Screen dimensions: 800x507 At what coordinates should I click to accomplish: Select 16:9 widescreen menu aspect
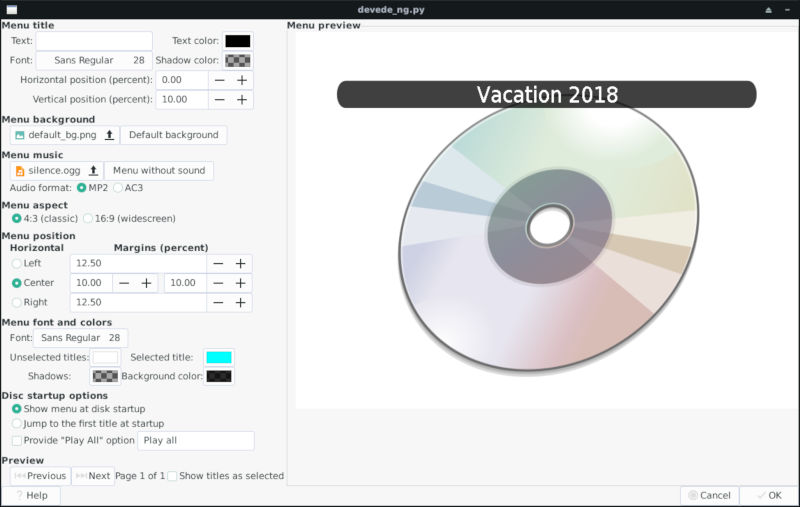pyautogui.click(x=88, y=218)
